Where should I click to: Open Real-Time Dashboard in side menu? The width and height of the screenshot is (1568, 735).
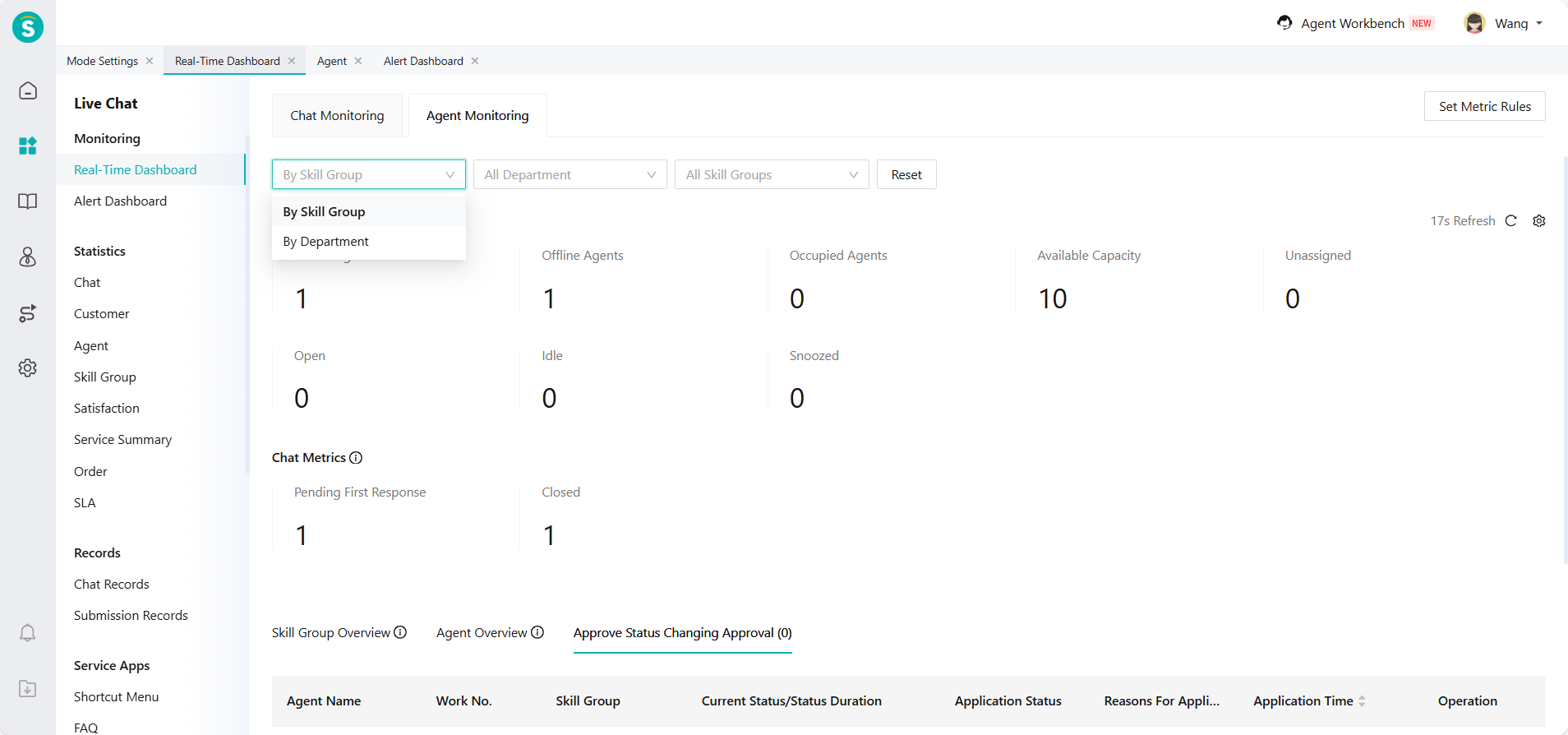(x=136, y=169)
